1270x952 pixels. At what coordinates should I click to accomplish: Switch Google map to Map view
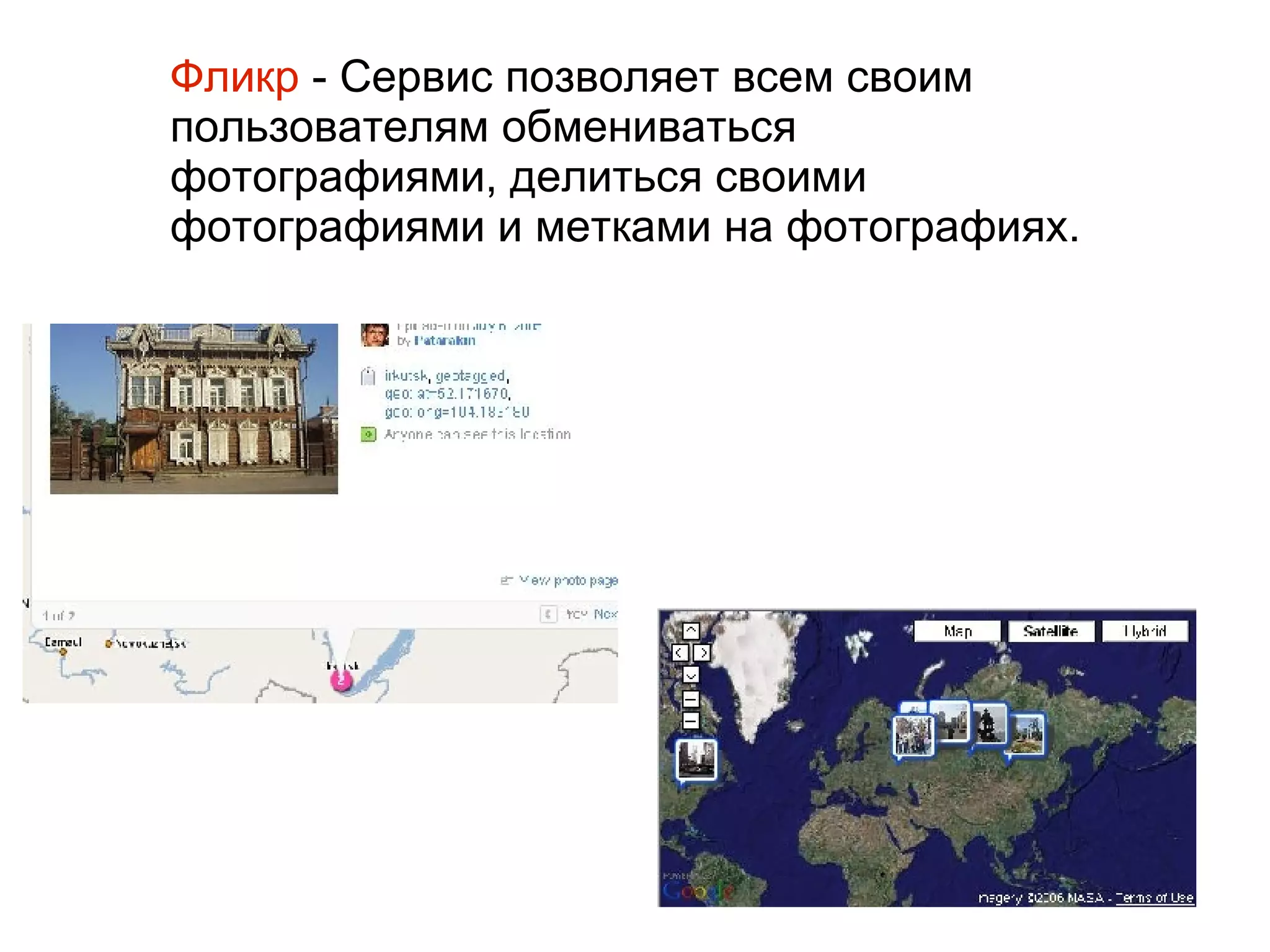(x=957, y=631)
